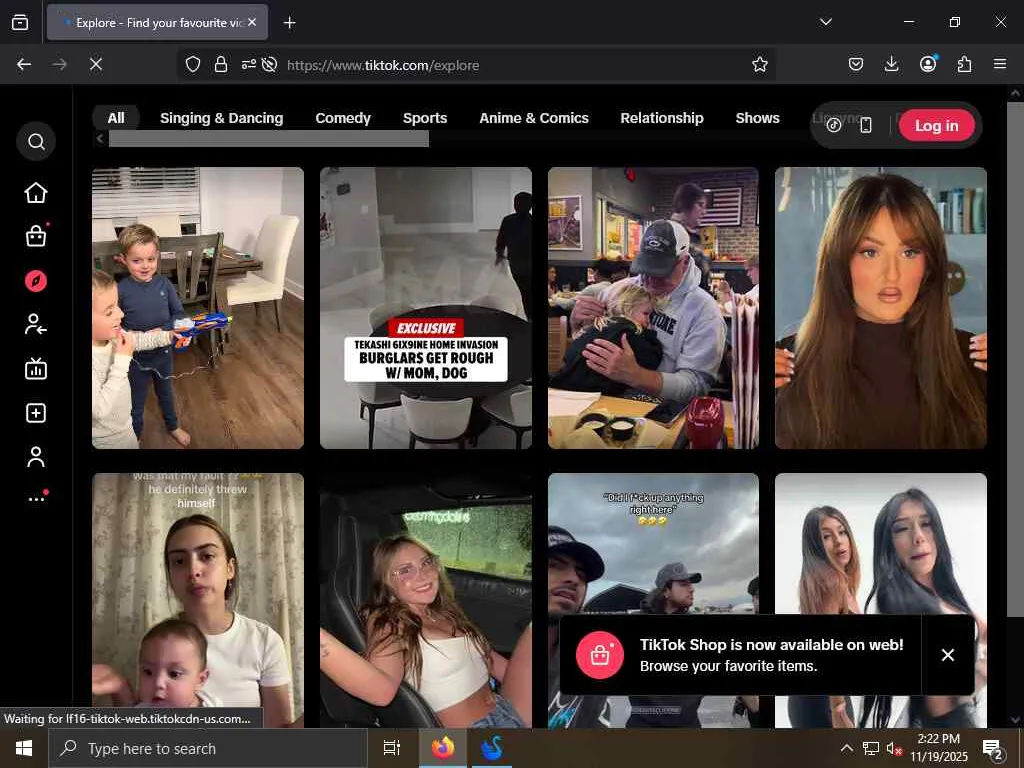Open the Extensions puzzle icon

pos(965,64)
